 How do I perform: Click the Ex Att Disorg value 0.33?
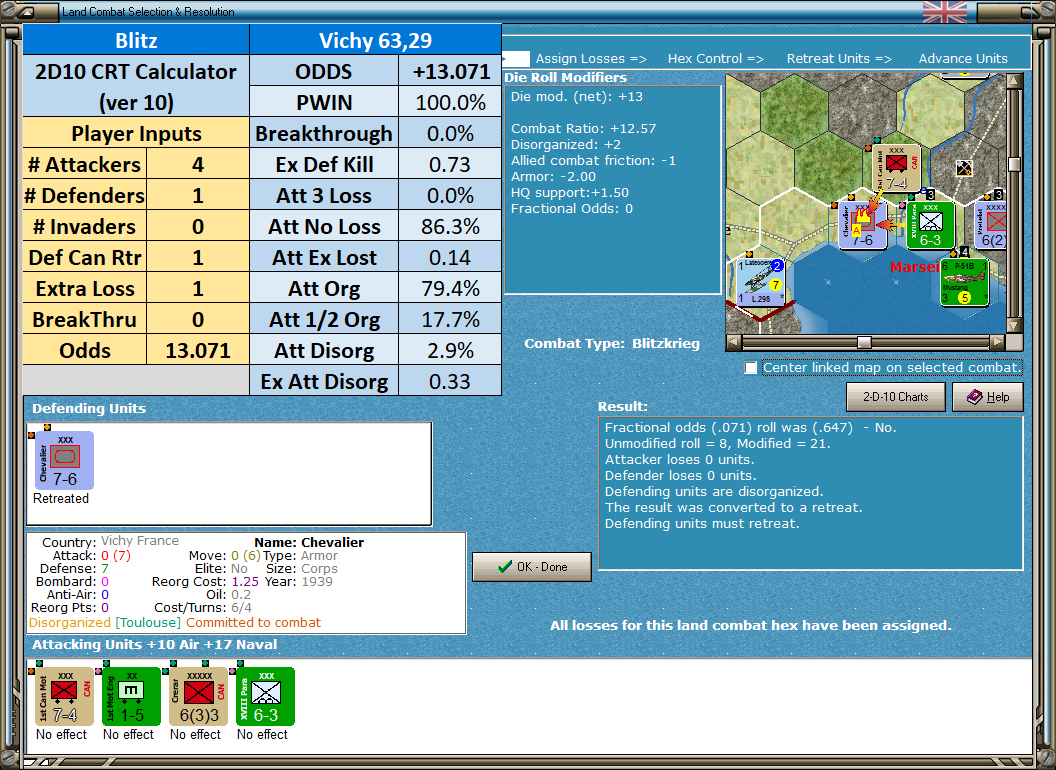click(x=450, y=381)
